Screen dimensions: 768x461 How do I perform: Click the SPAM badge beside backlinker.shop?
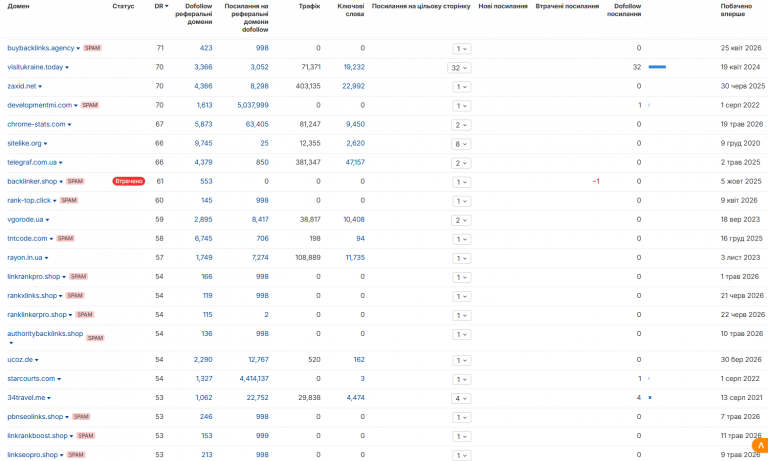75,181
